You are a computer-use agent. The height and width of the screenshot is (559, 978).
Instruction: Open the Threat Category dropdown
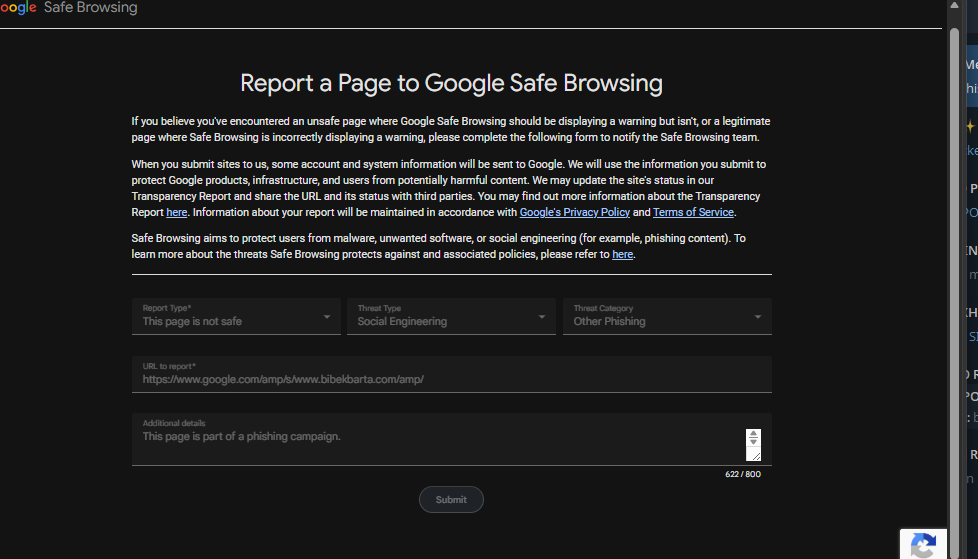point(667,316)
